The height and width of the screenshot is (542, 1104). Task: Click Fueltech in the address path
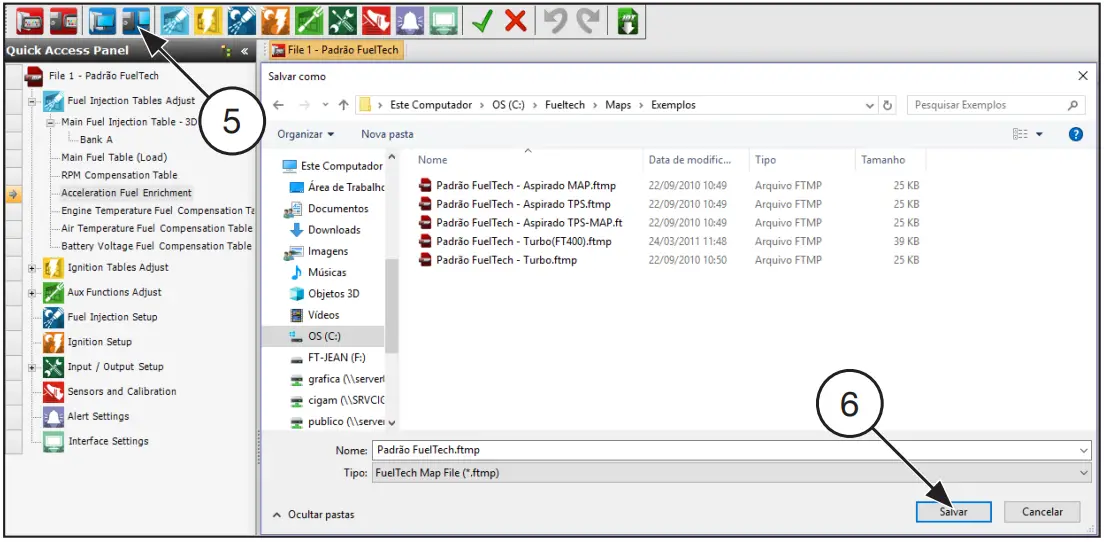566,105
